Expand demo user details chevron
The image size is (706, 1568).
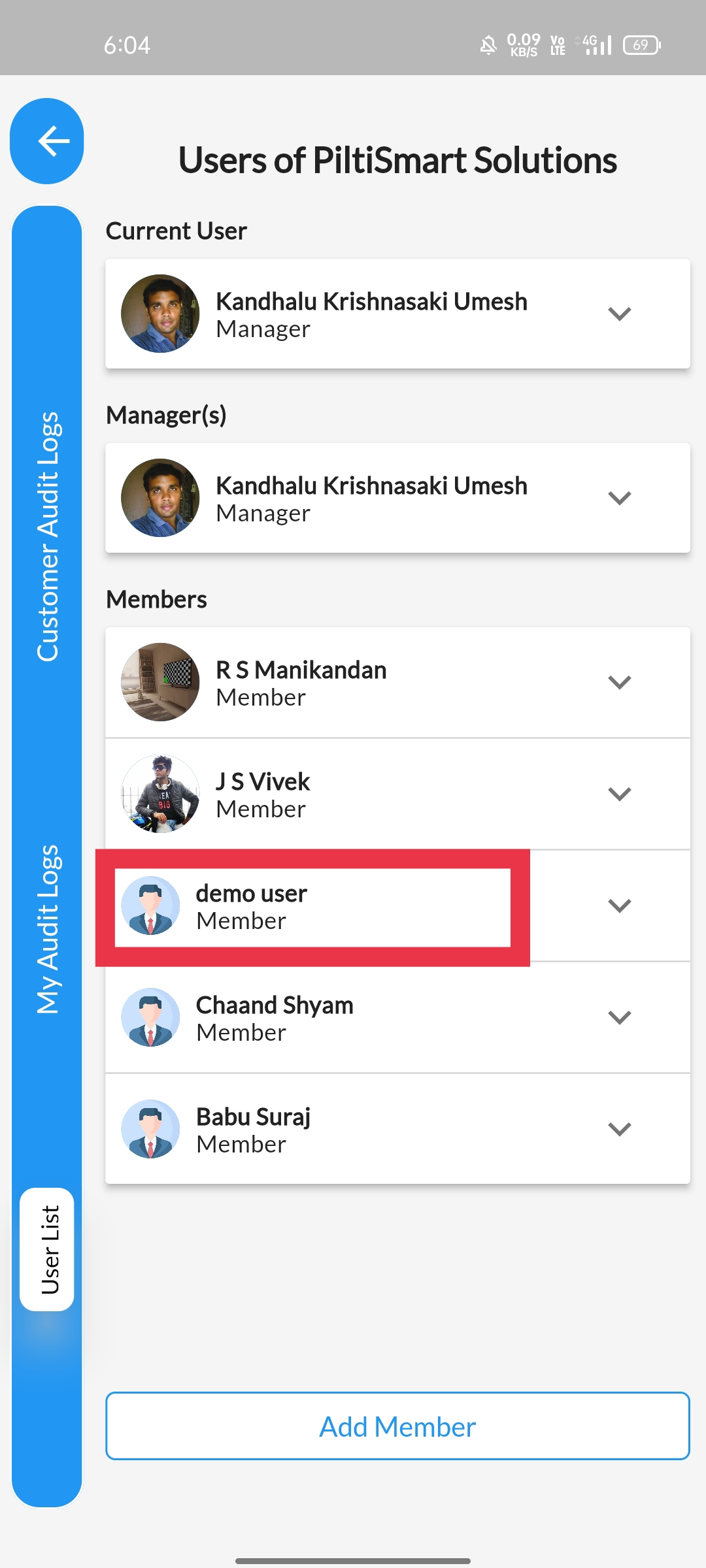619,906
